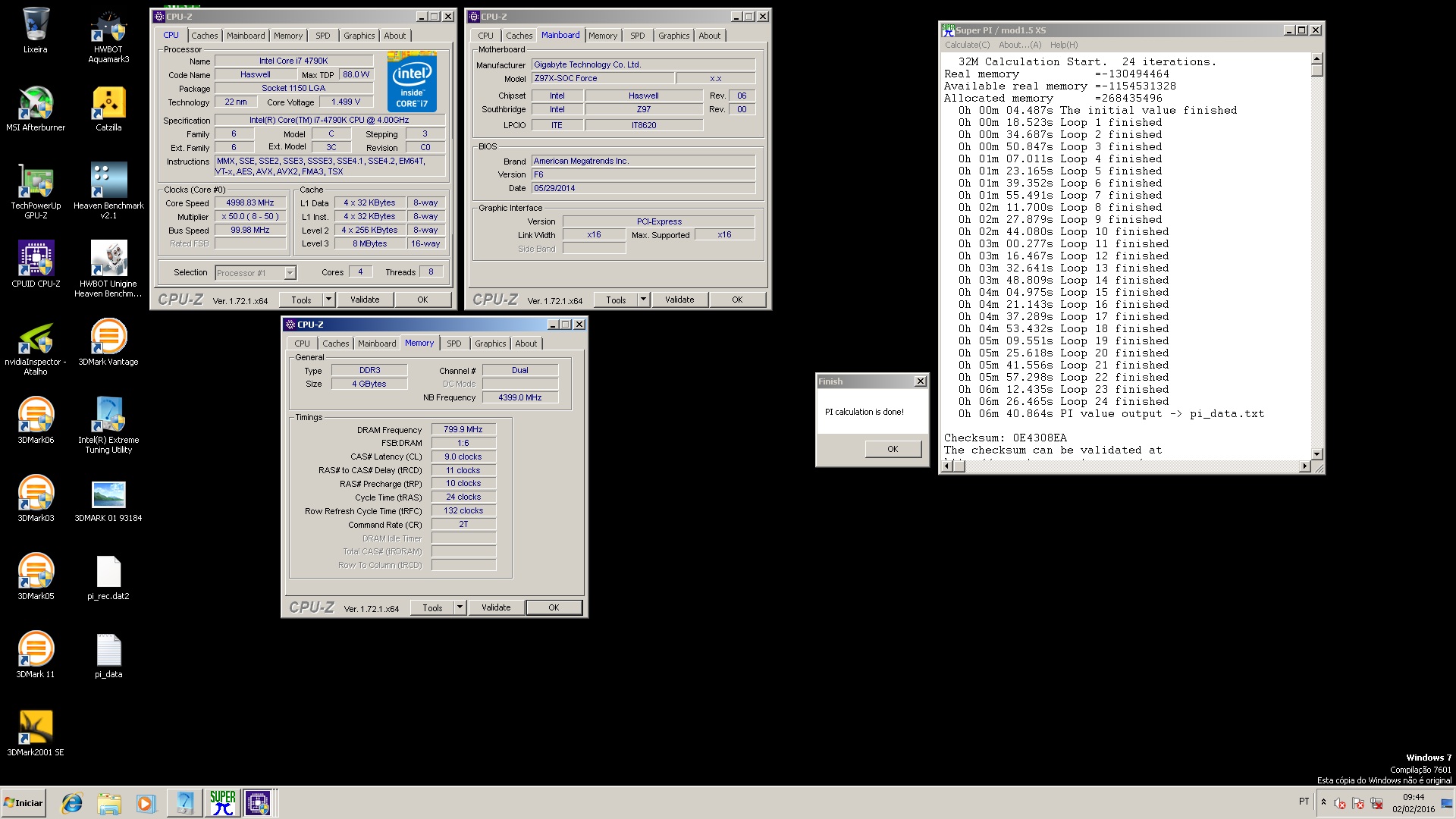This screenshot has height=819, width=1456.
Task: Launch MSI Afterburner desktop icon
Action: (35, 108)
